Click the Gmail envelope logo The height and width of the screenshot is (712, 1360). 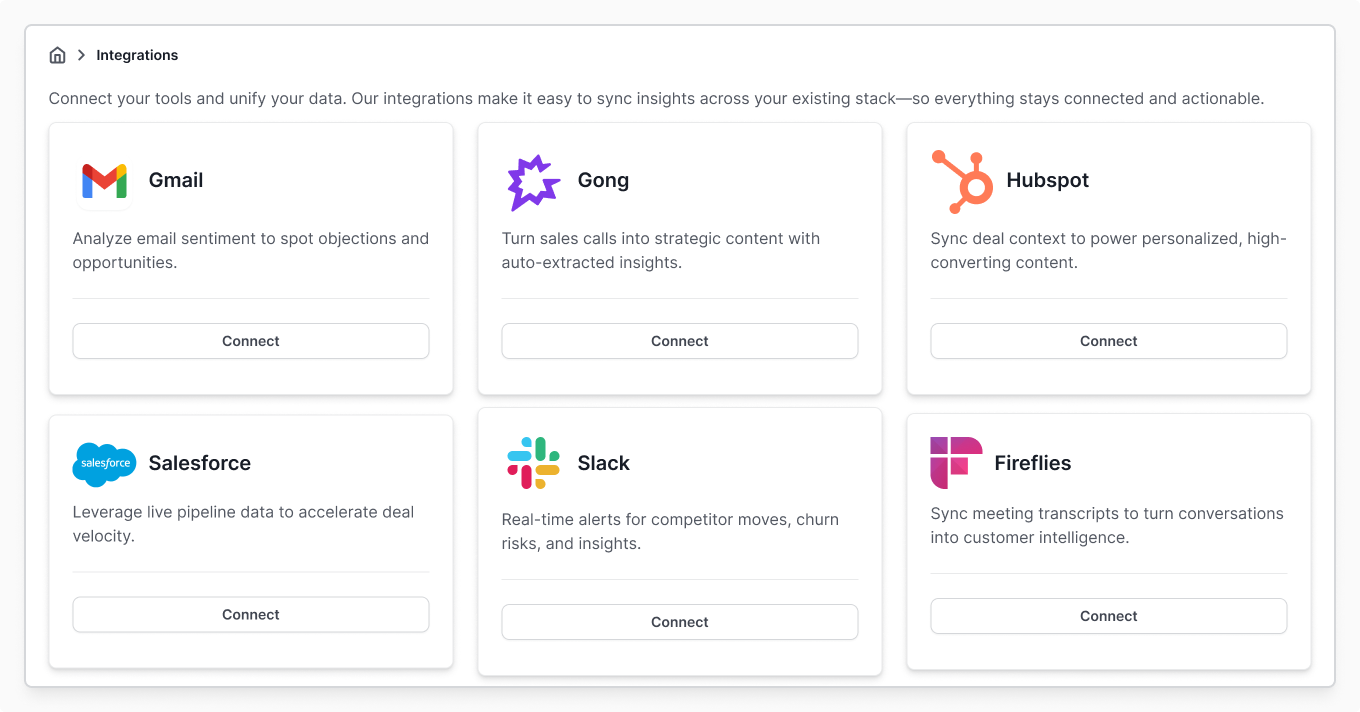pos(104,181)
